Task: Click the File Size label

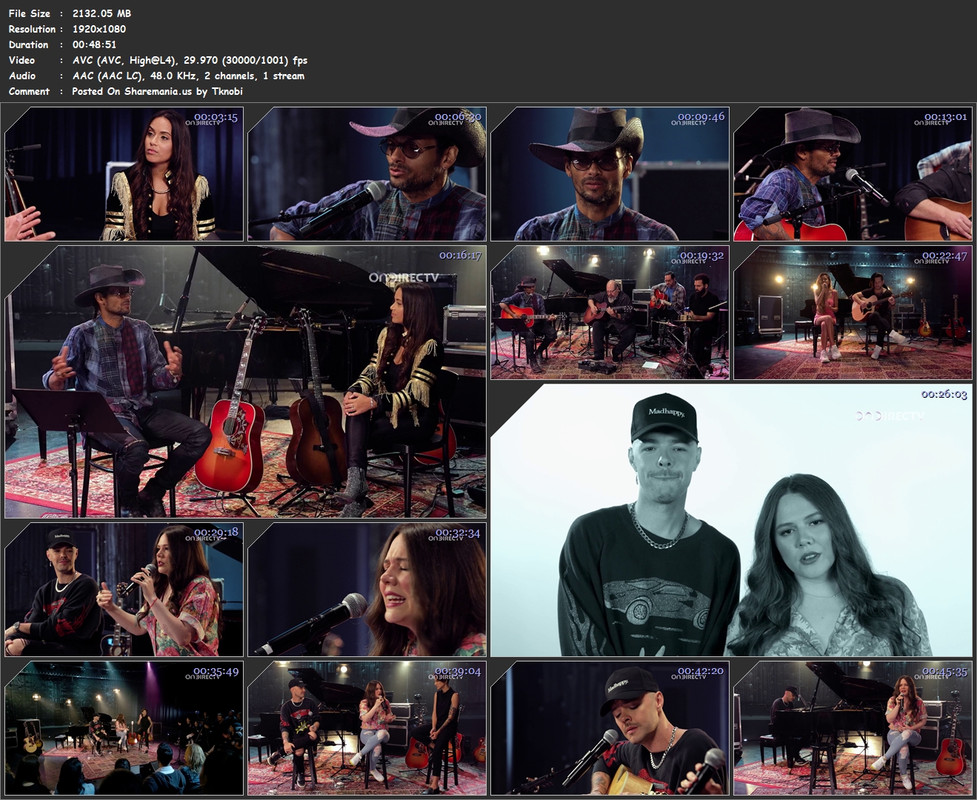Action: [x=29, y=13]
